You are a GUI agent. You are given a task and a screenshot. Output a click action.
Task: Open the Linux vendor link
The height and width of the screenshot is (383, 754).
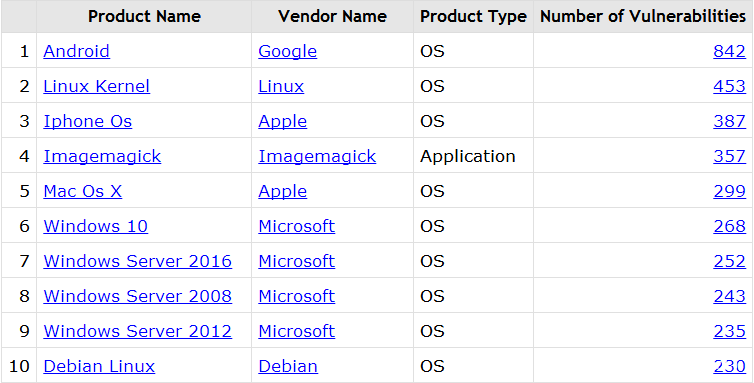pyautogui.click(x=281, y=86)
